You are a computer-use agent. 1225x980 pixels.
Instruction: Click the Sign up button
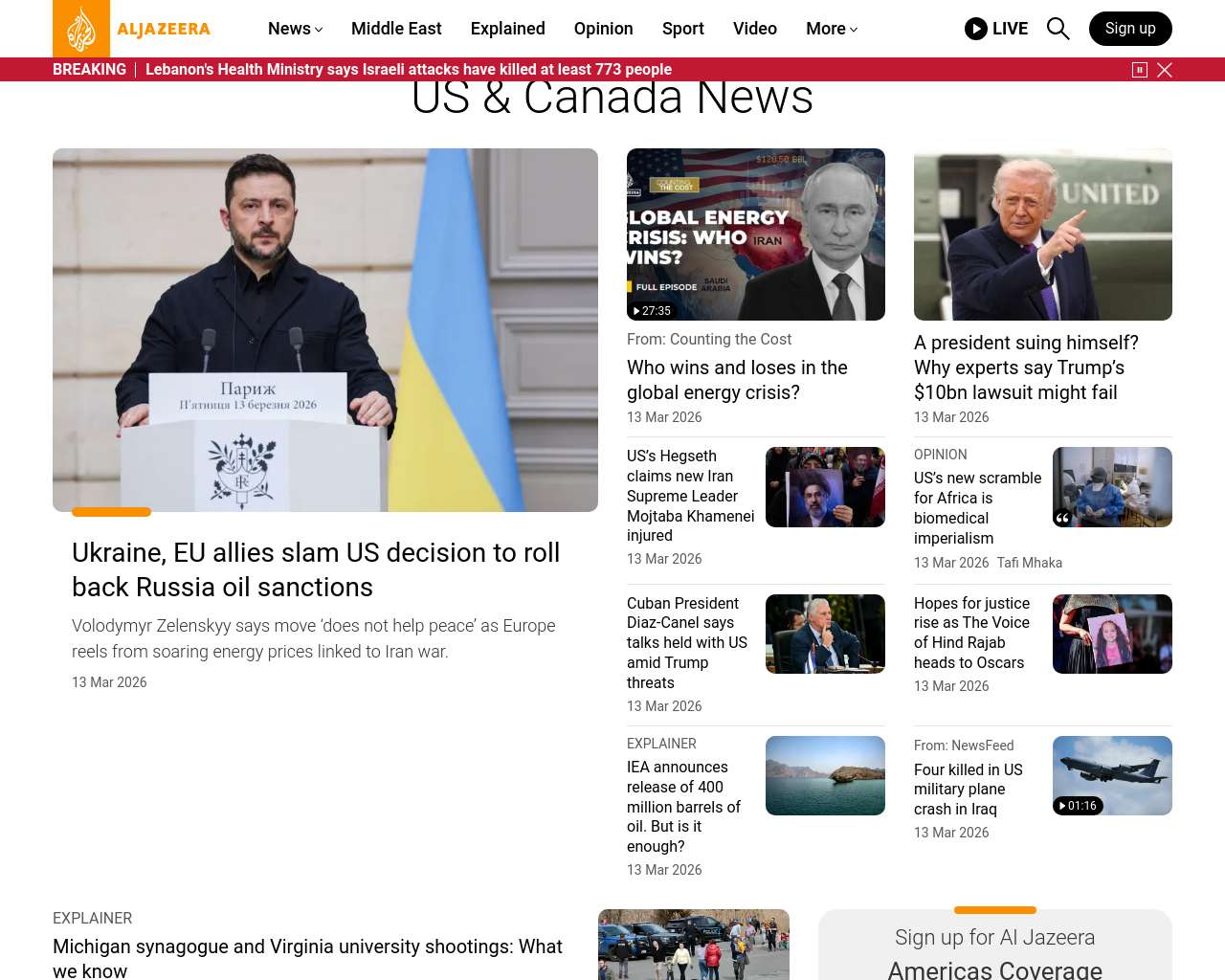coord(1129,29)
